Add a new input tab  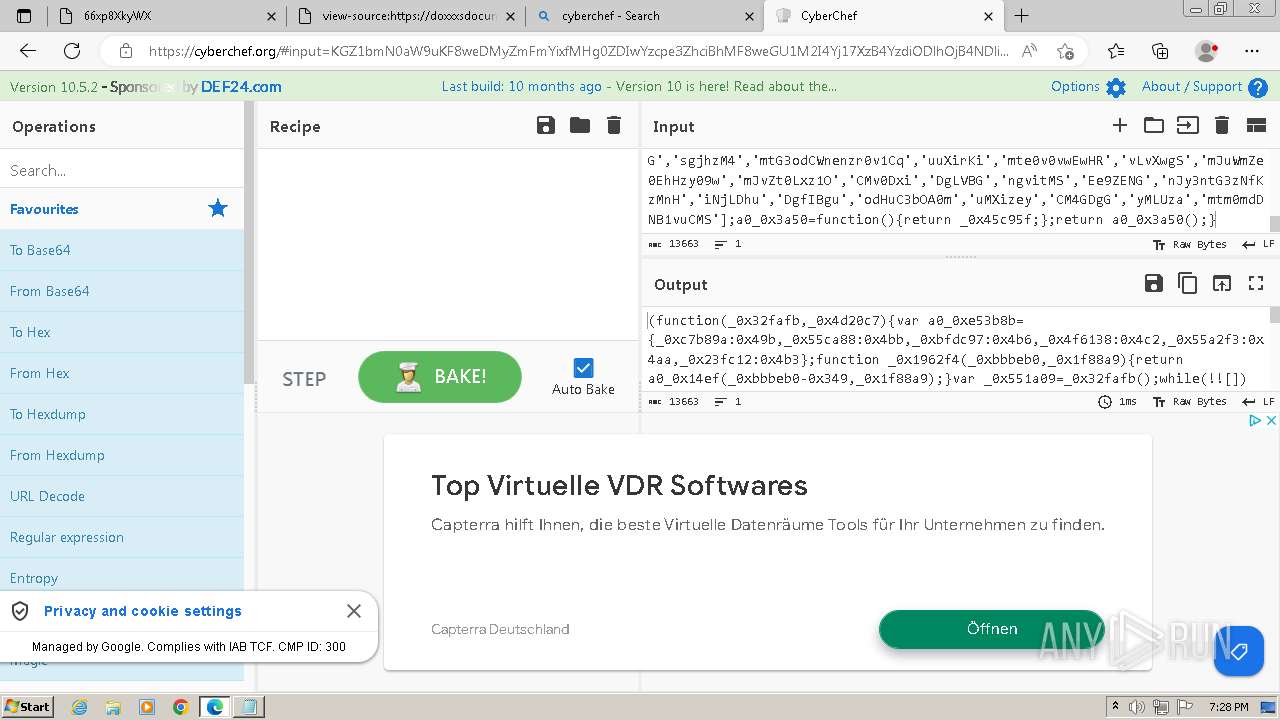point(1120,125)
